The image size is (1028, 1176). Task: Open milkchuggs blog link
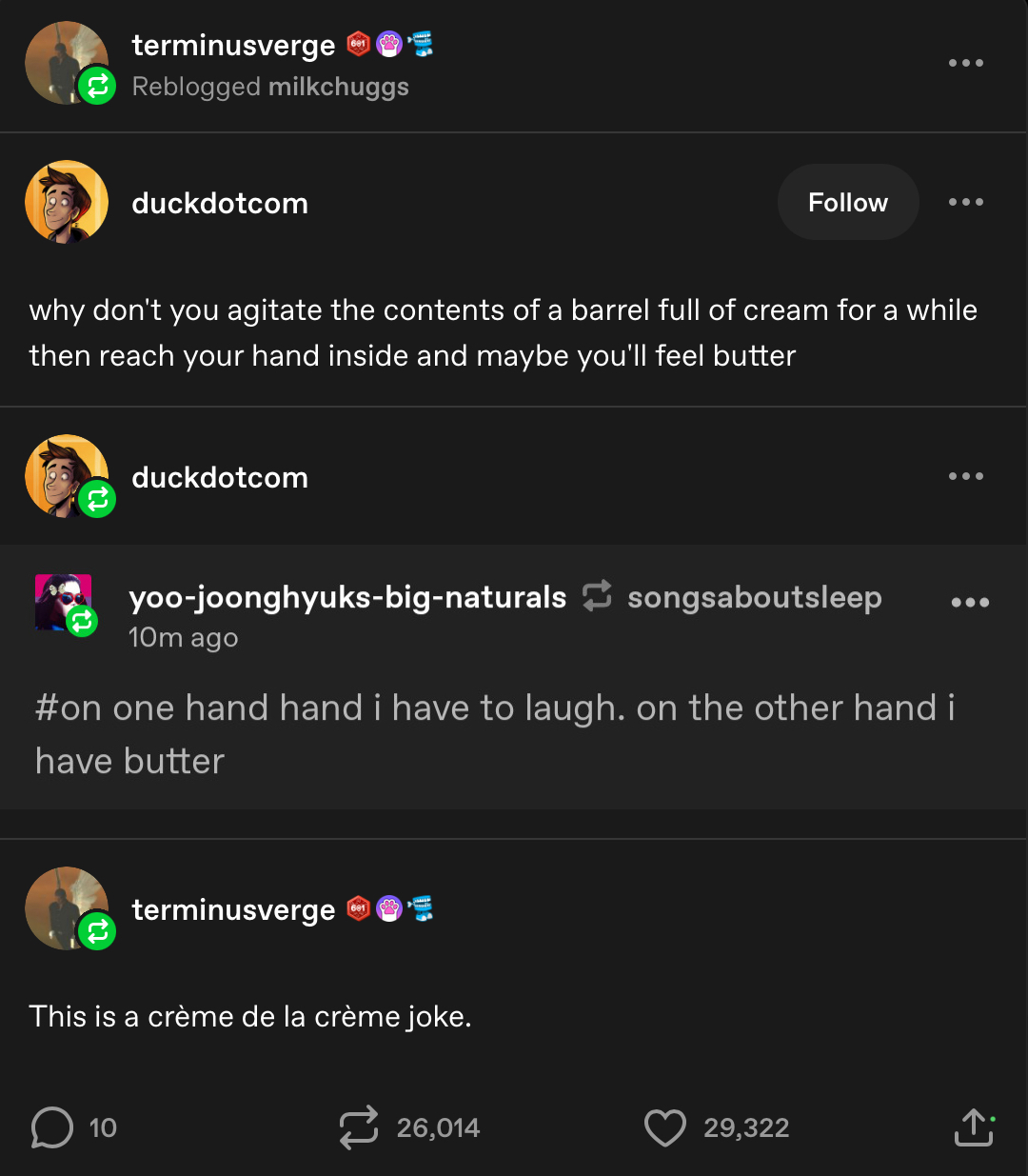click(x=338, y=87)
